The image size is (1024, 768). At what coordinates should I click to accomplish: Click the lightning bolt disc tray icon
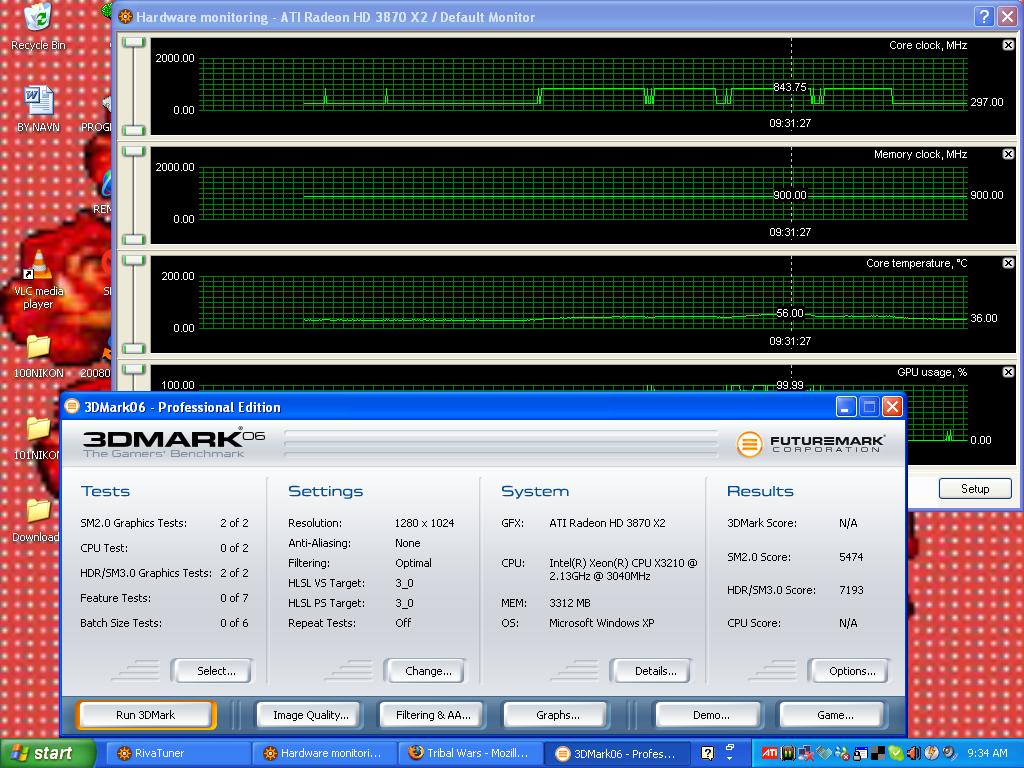pos(932,753)
